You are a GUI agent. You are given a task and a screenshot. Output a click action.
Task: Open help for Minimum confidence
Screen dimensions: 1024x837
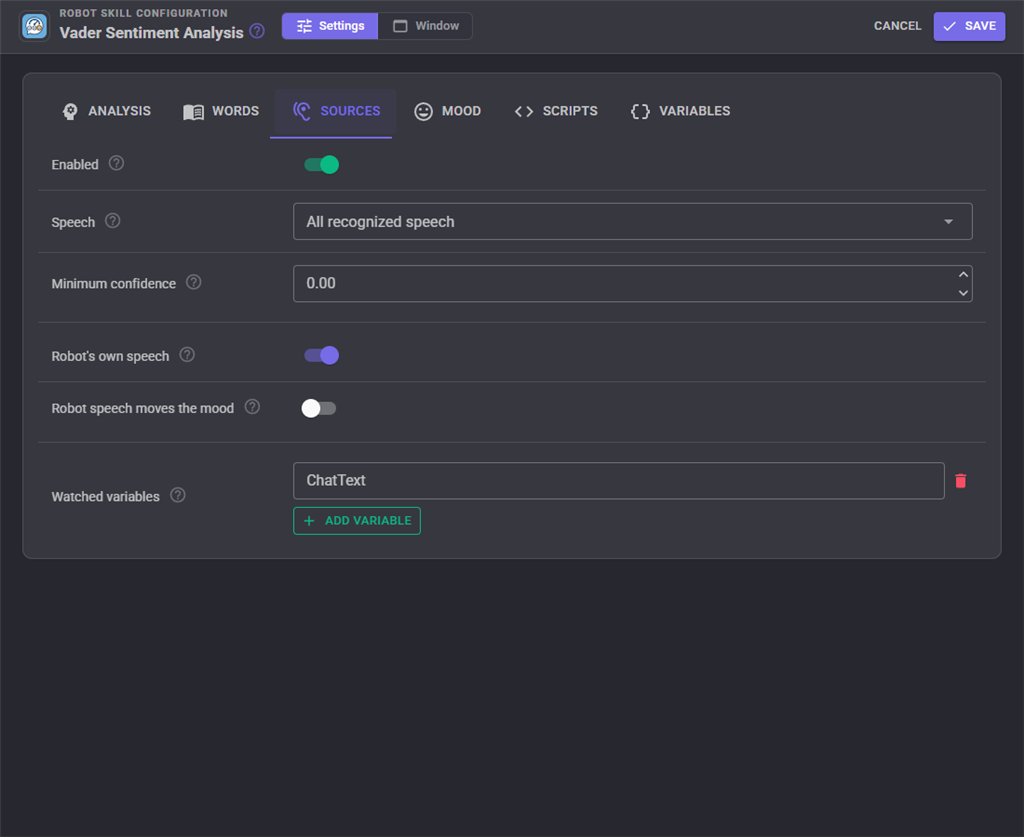point(193,282)
